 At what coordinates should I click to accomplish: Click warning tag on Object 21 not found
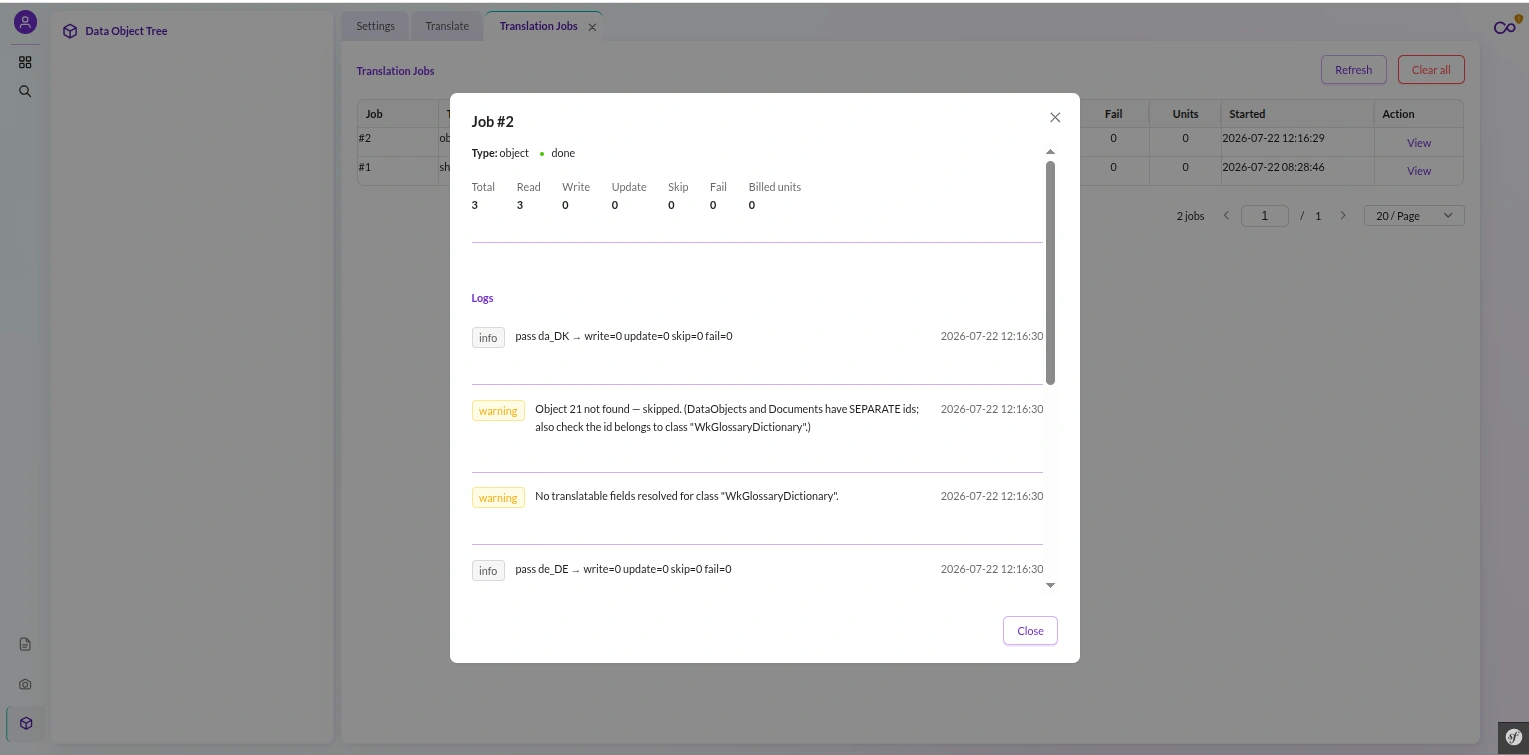point(498,411)
